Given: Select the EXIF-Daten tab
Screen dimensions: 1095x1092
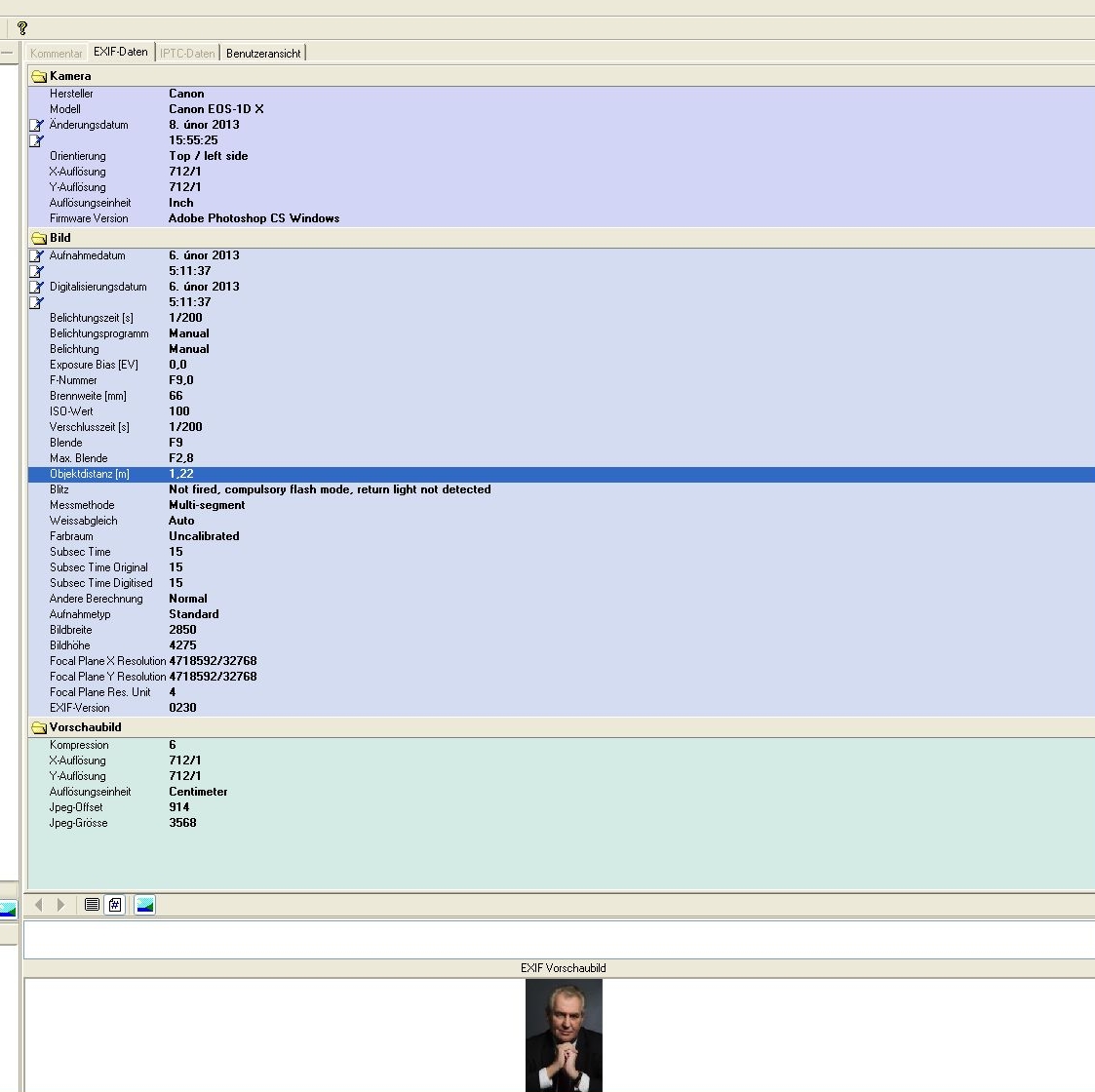Looking at the screenshot, I should point(121,53).
